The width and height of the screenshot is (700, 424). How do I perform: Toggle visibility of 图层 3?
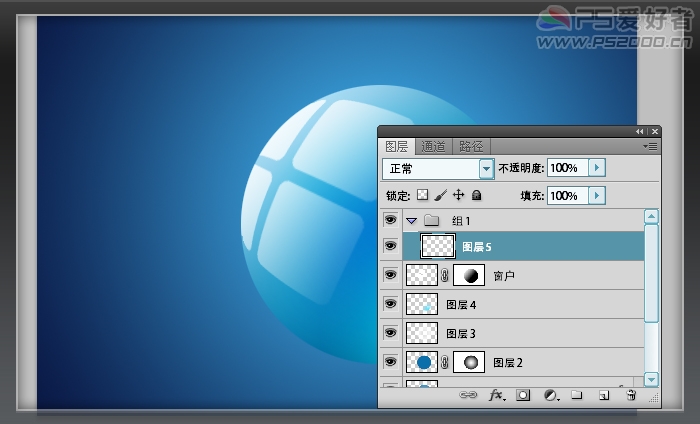click(x=391, y=333)
